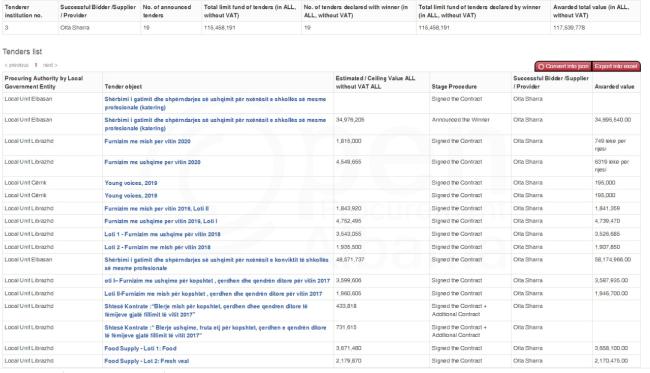Open Loti 1 - Furnizim me ushqime për vitin 2018
This screenshot has height=373, width=650.
point(162,234)
